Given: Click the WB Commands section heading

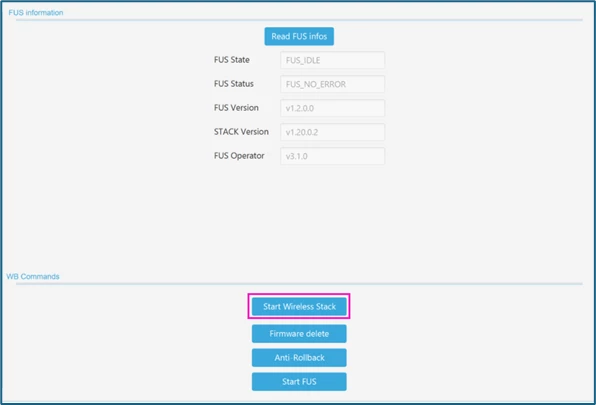Looking at the screenshot, I should [x=33, y=276].
